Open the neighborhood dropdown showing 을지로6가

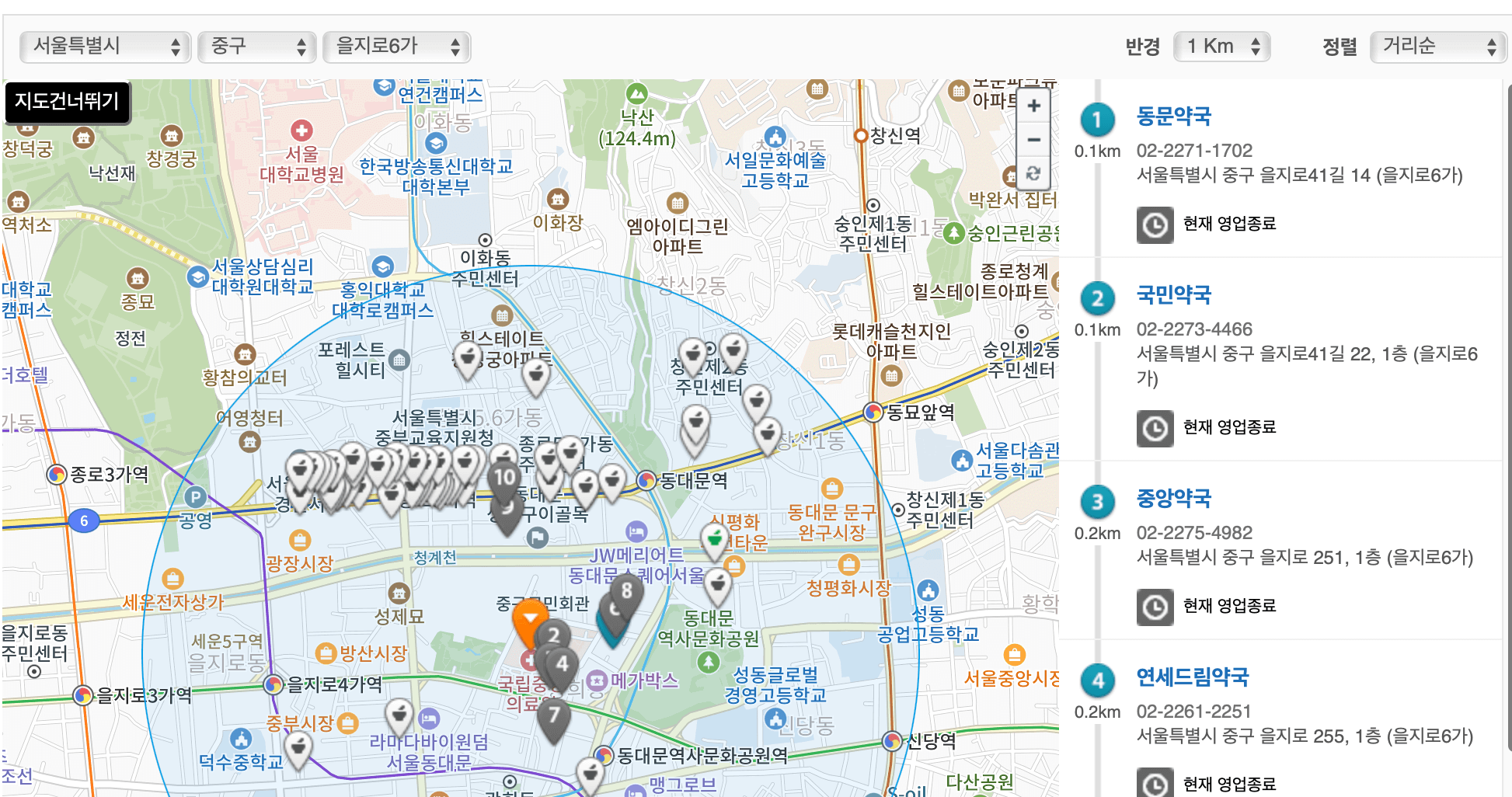click(395, 47)
